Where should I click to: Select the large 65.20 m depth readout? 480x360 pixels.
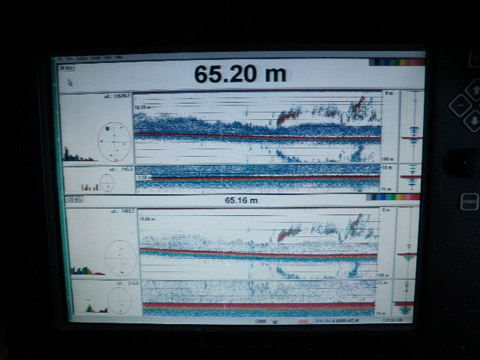[240, 74]
